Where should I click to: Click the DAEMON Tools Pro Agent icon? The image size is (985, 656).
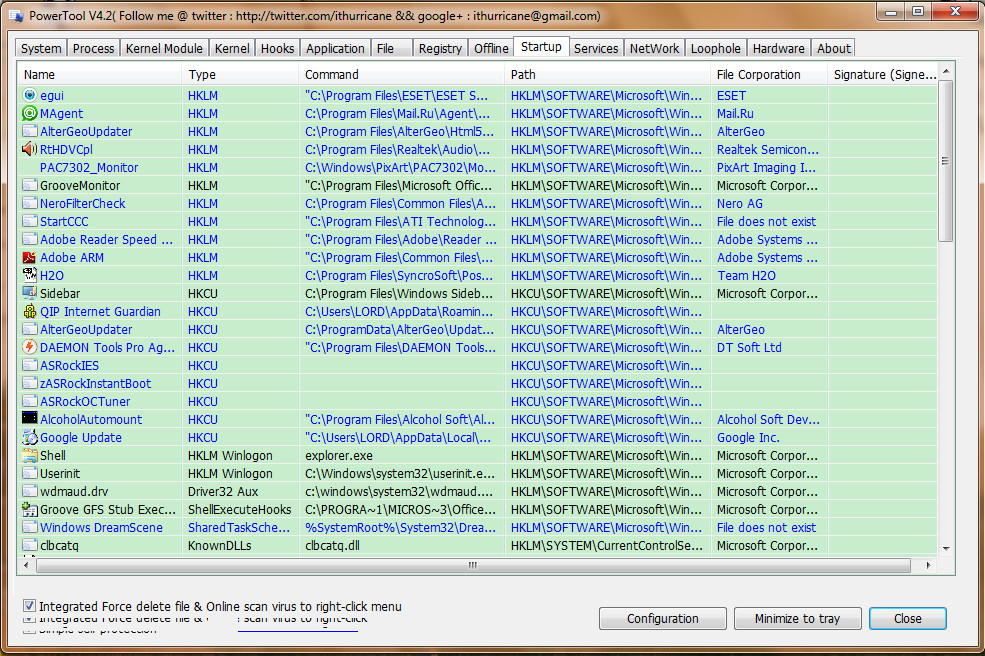30,347
